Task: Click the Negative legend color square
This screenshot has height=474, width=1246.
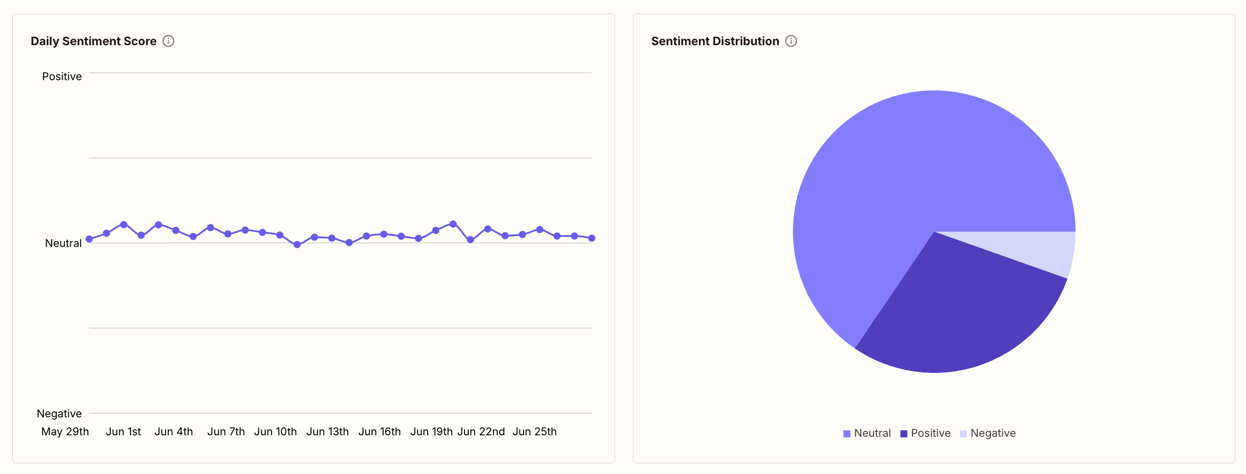Action: click(964, 434)
